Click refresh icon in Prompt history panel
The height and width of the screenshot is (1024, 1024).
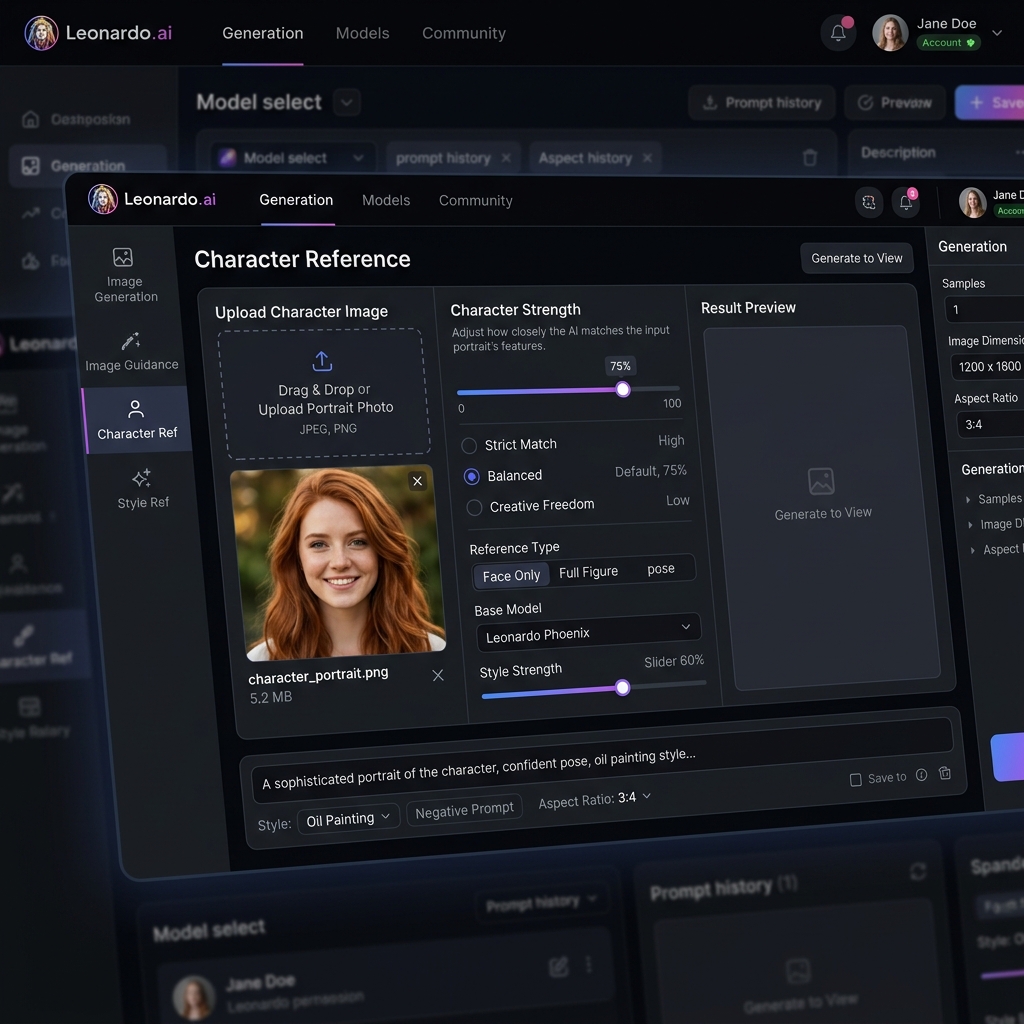click(918, 871)
